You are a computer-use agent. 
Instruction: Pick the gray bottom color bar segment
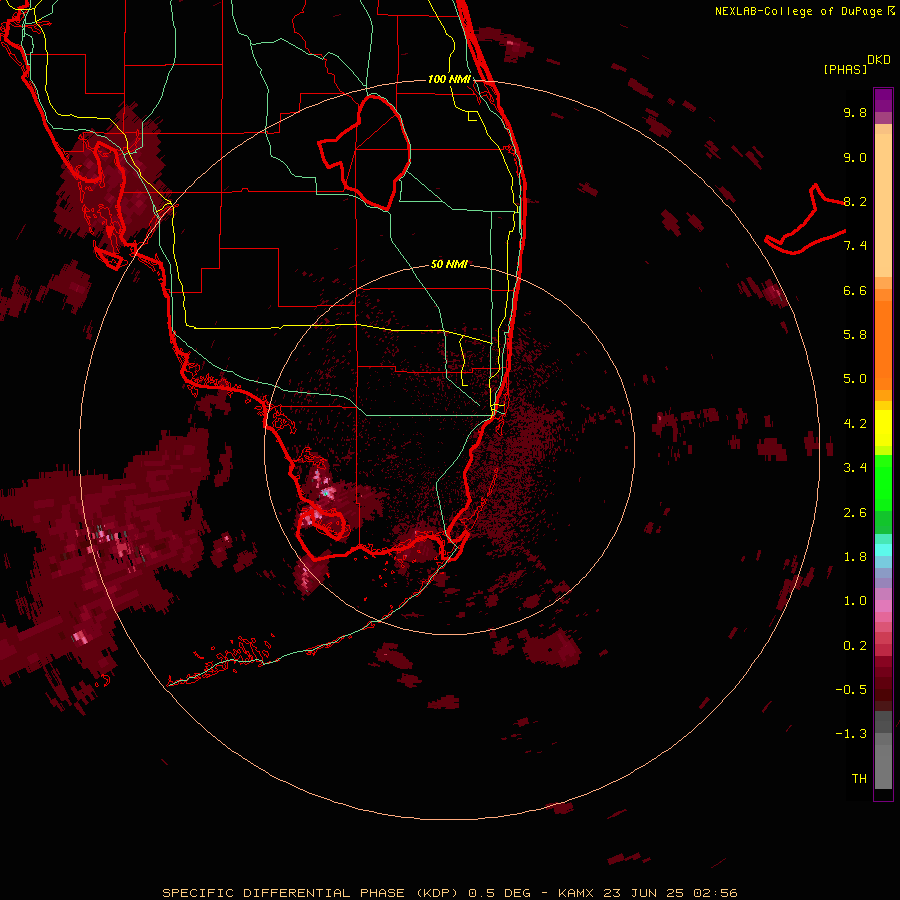883,769
